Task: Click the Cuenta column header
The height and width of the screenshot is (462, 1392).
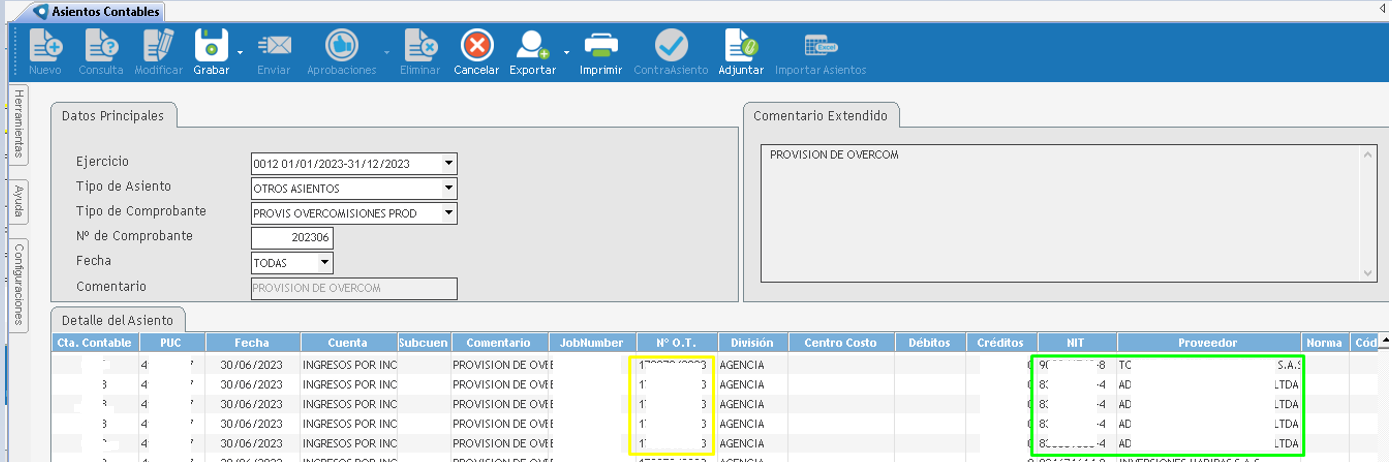Action: [x=348, y=343]
